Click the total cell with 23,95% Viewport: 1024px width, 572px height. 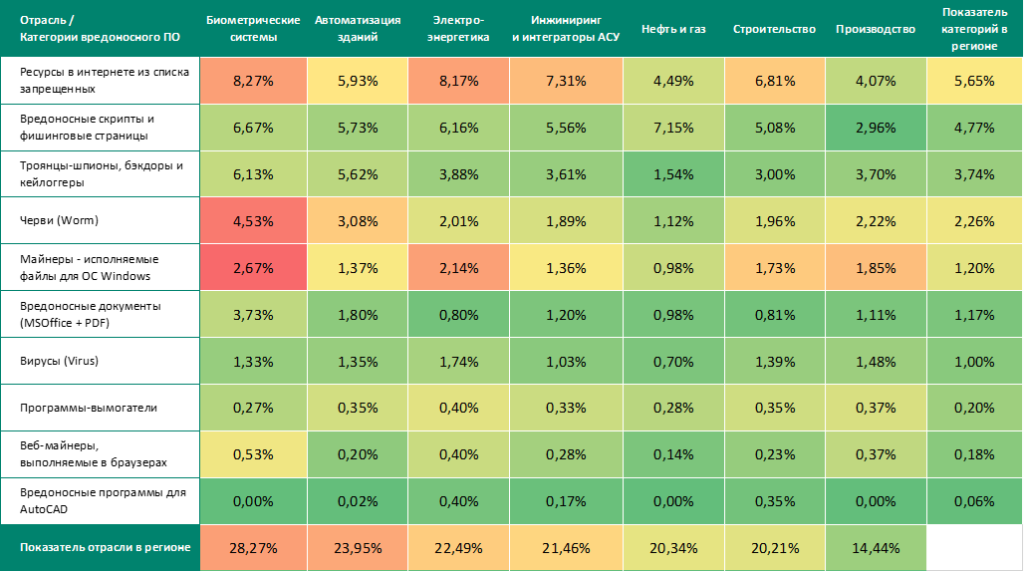pyautogui.click(x=357, y=548)
